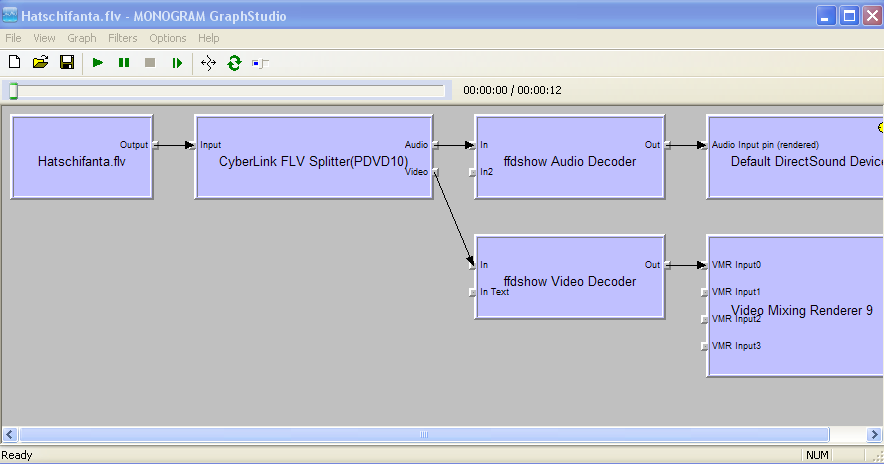The width and height of the screenshot is (884, 464).
Task: Click the yellow clock indicator on DirectSound filter
Action: [x=881, y=127]
